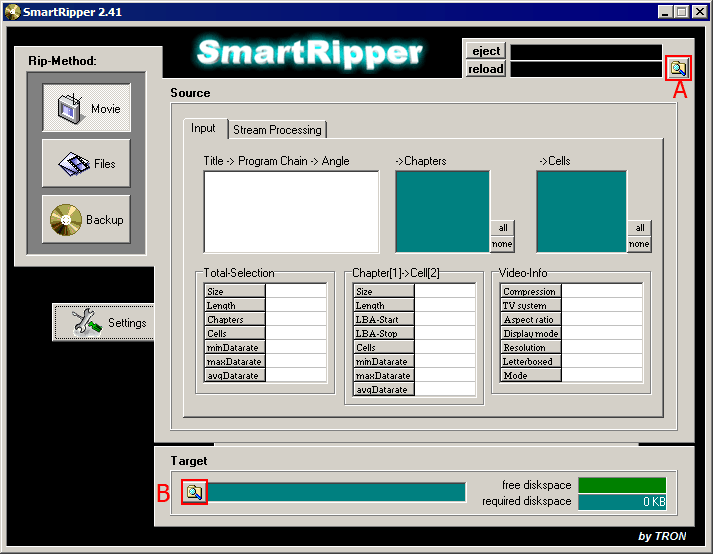Select all cells button
The image size is (713, 554).
640,228
